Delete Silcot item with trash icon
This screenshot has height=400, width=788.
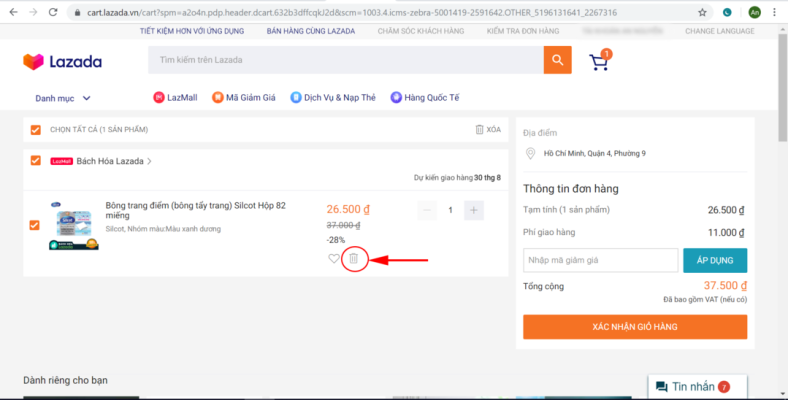[x=354, y=258]
